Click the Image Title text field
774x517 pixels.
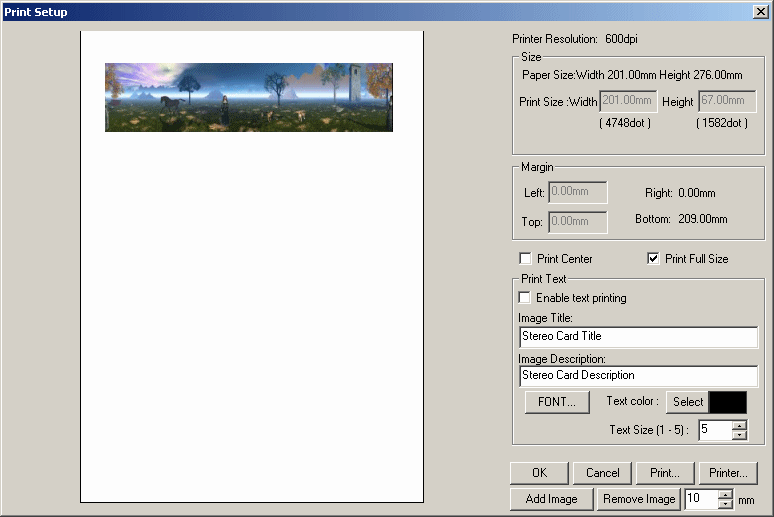pyautogui.click(x=638, y=337)
